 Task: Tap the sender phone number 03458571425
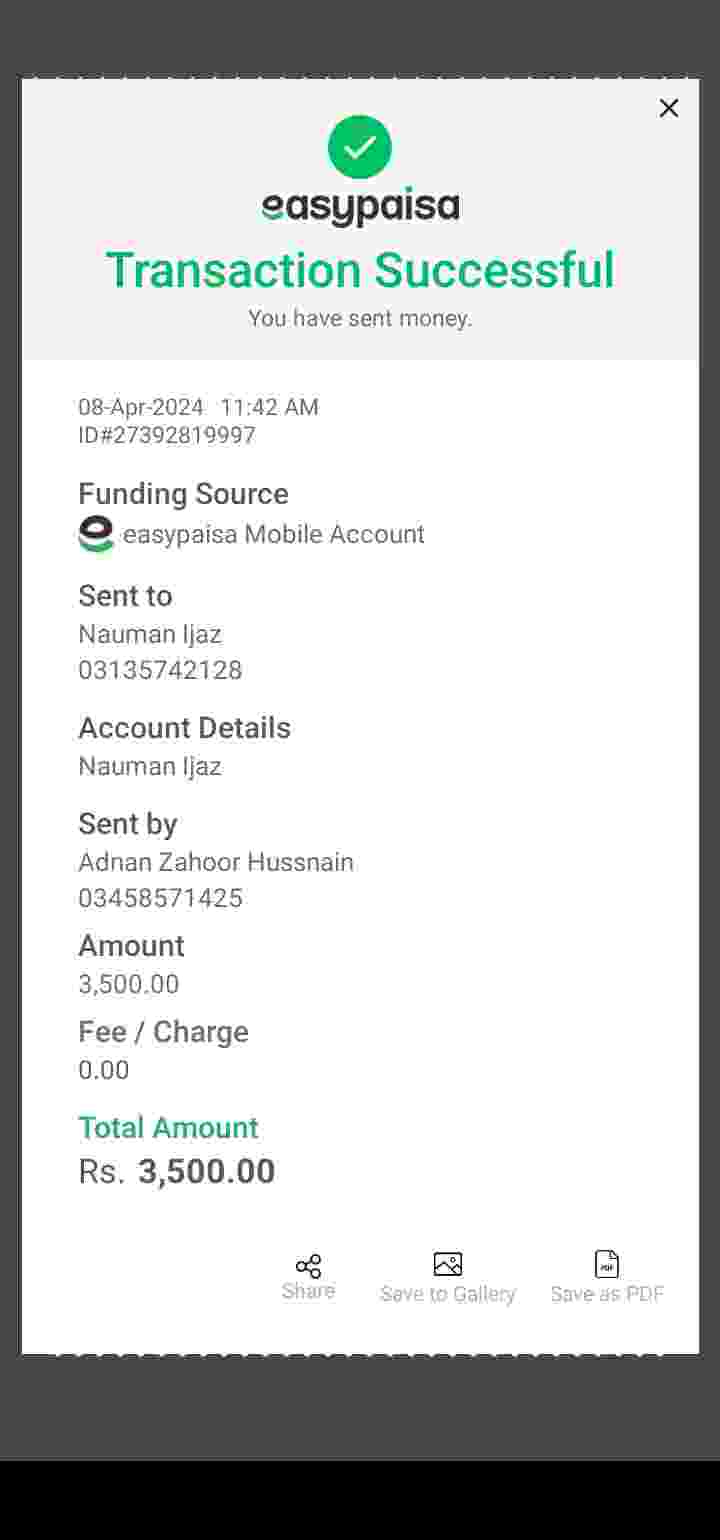point(160,898)
